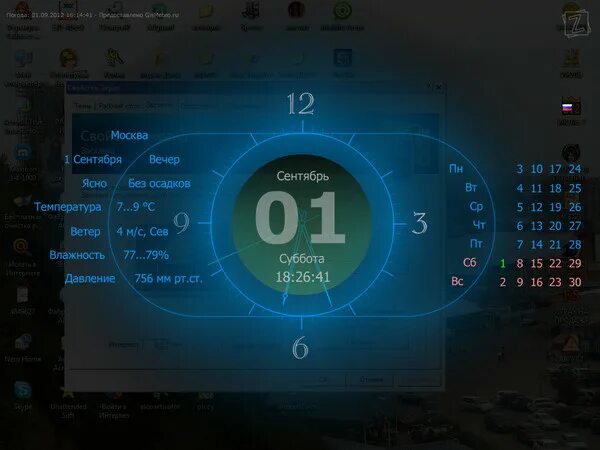Click the large clock numeral 9

pyautogui.click(x=181, y=223)
